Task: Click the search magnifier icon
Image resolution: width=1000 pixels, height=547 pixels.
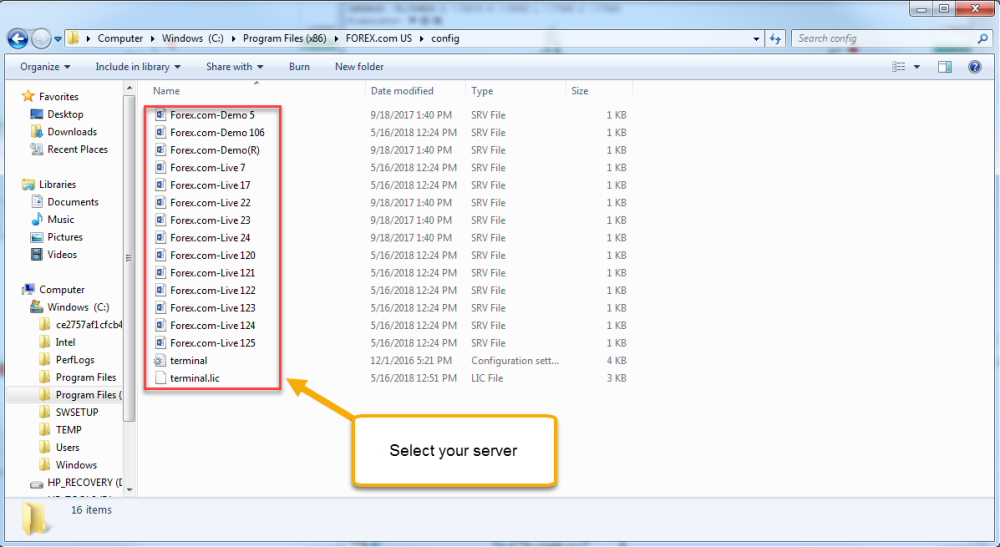Action: click(x=983, y=39)
